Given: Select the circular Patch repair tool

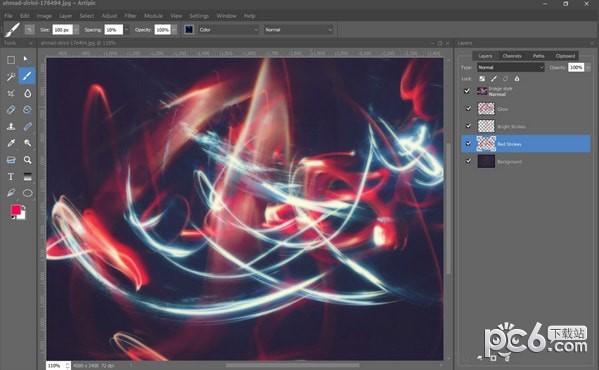Looking at the screenshot, I should point(27,110).
